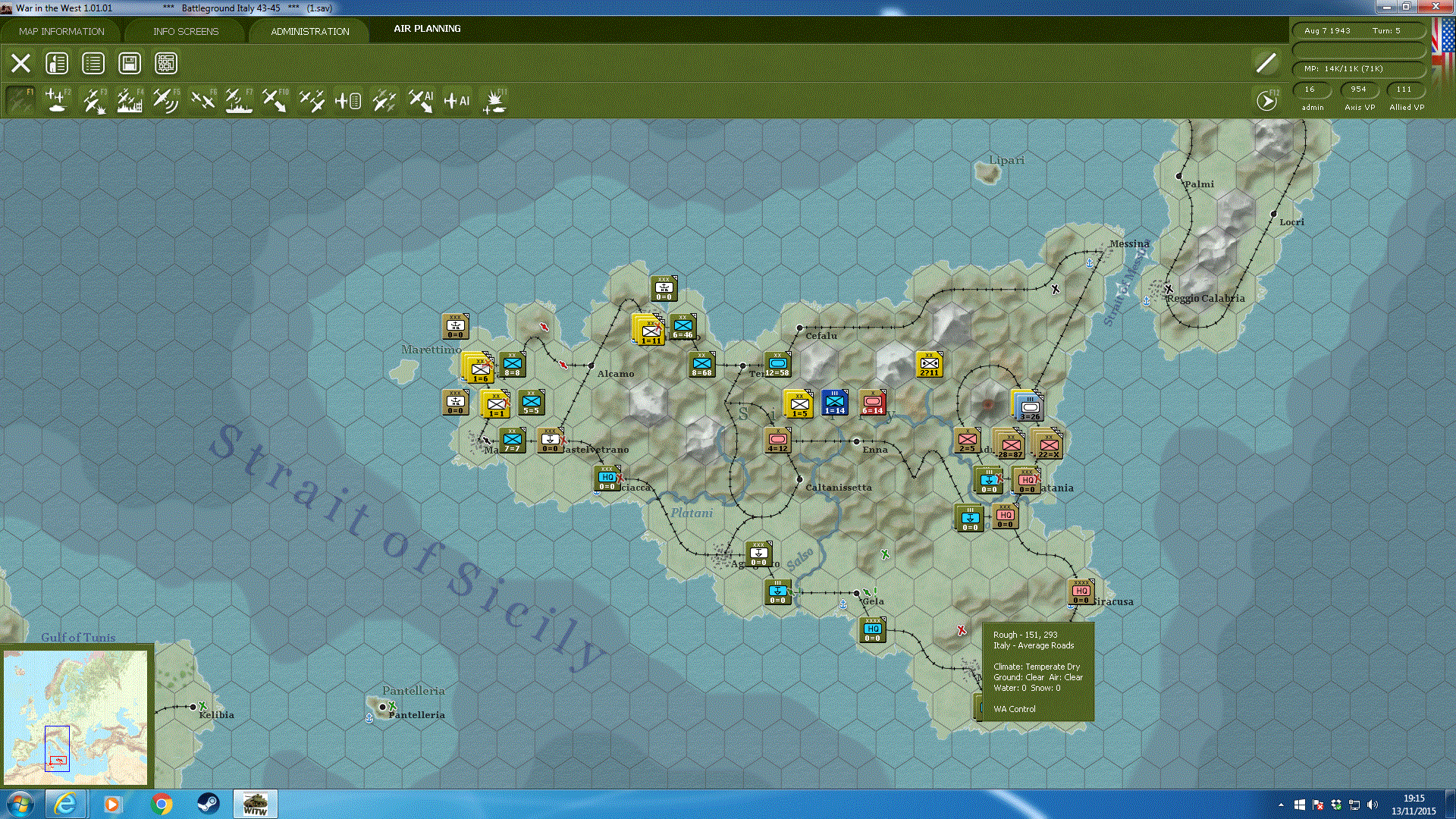Switch to the INFO SCREENS tab
Screen dimensions: 1456x819
coord(186,31)
